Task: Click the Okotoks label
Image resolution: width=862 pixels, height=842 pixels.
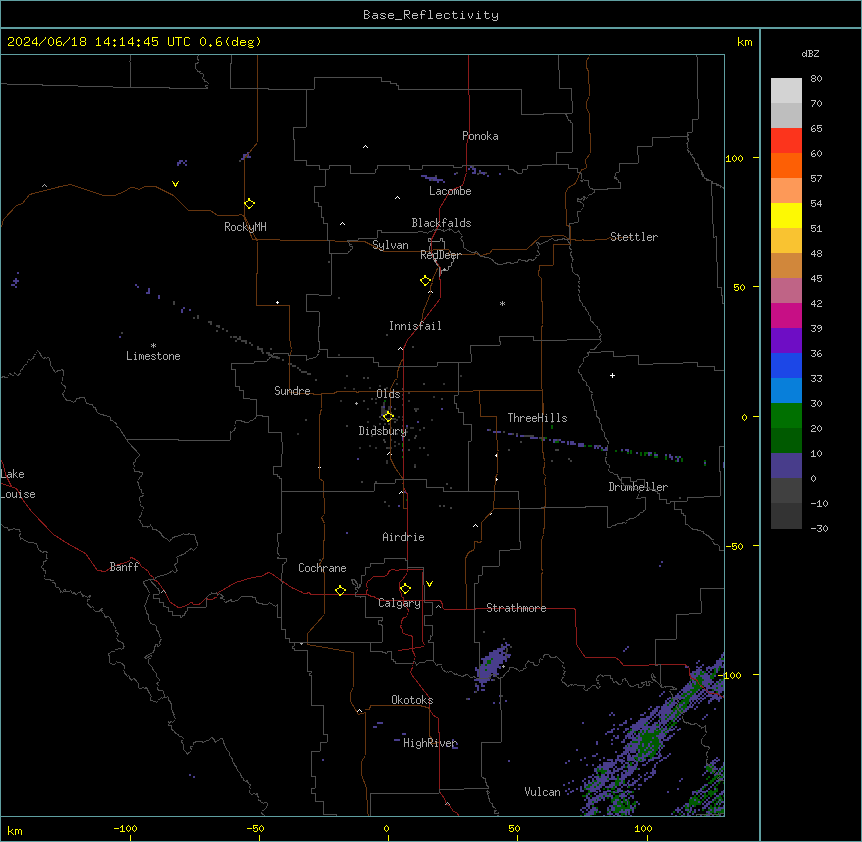Action: tap(412, 700)
